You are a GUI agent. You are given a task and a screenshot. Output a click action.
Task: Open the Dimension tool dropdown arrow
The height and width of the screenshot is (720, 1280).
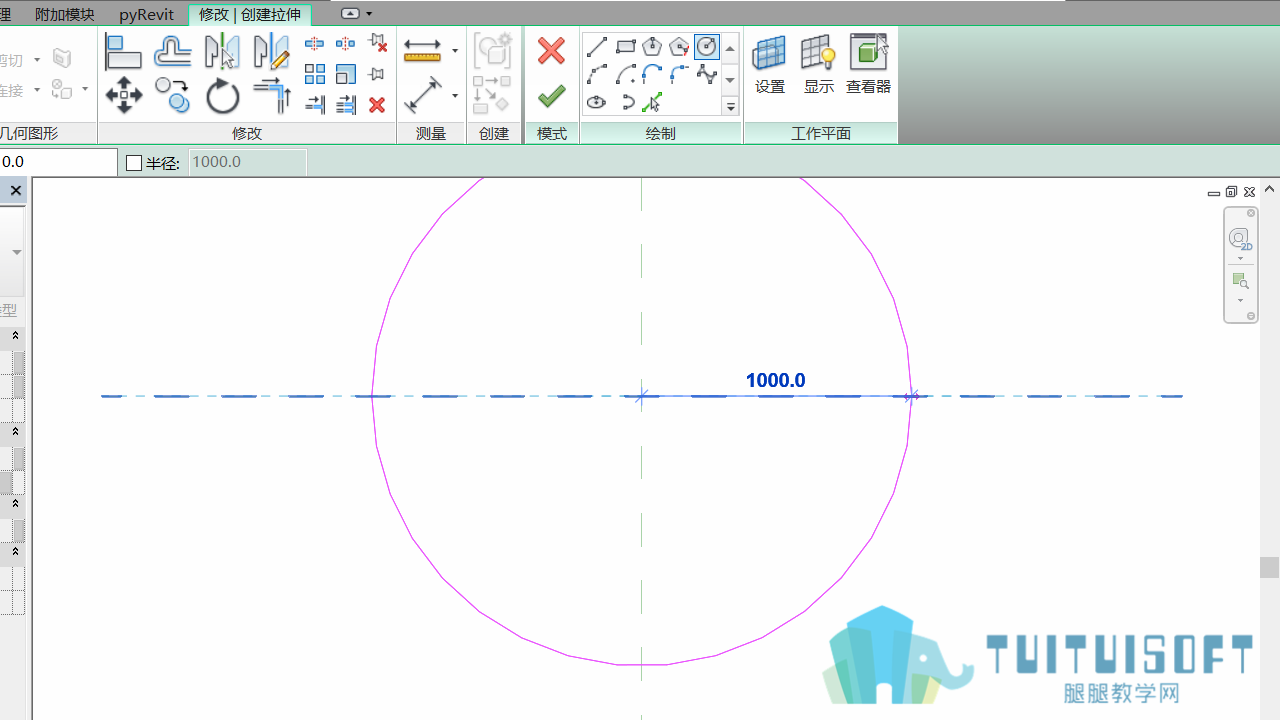click(455, 96)
